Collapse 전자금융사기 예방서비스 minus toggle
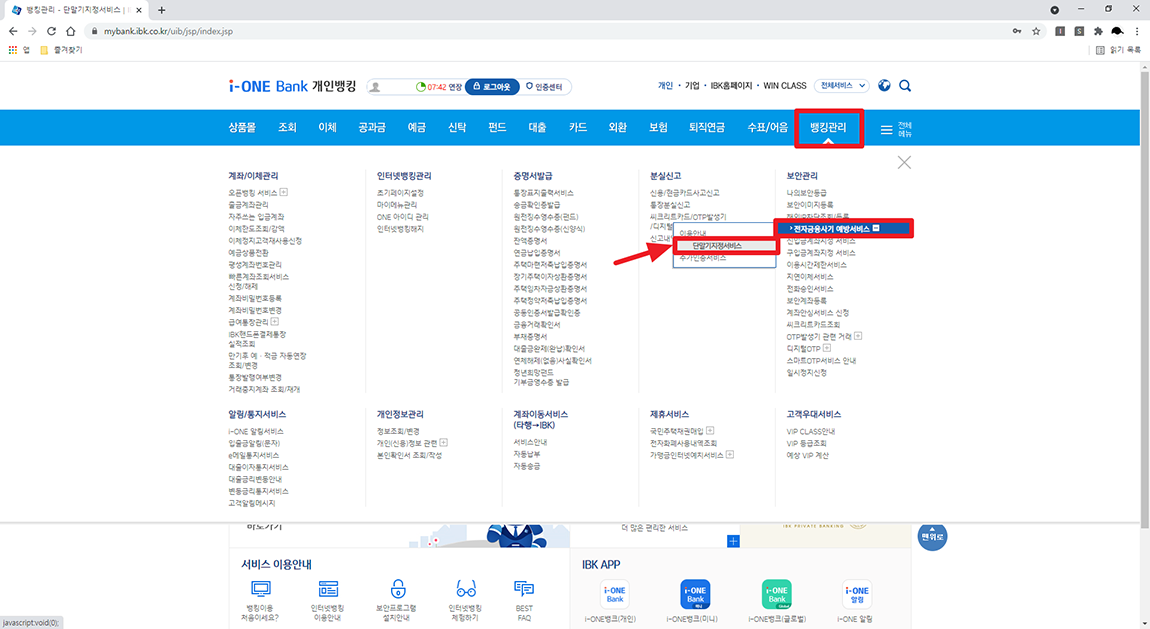 pos(876,228)
